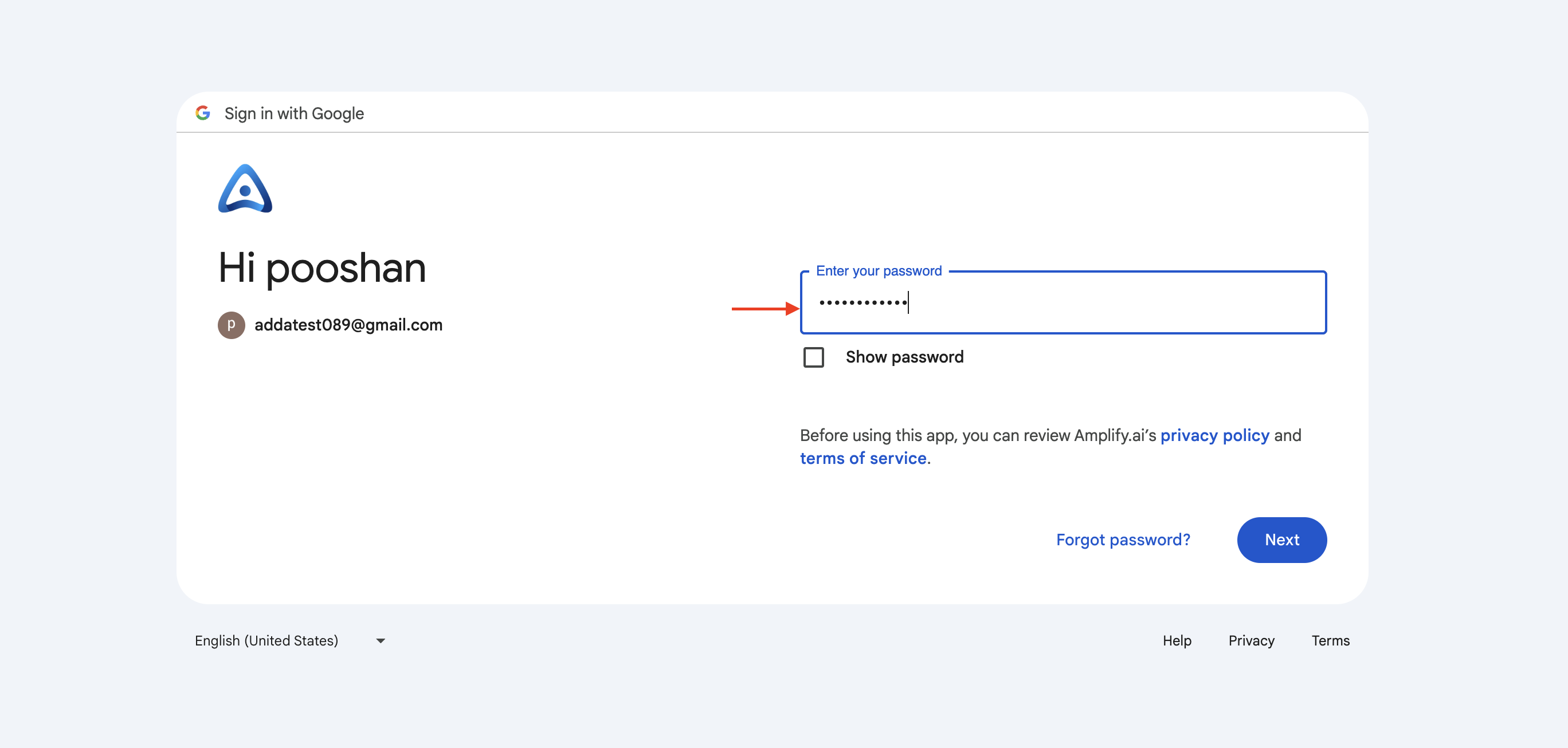1568x748 pixels.
Task: Open the Help footer link
Action: tap(1177, 640)
